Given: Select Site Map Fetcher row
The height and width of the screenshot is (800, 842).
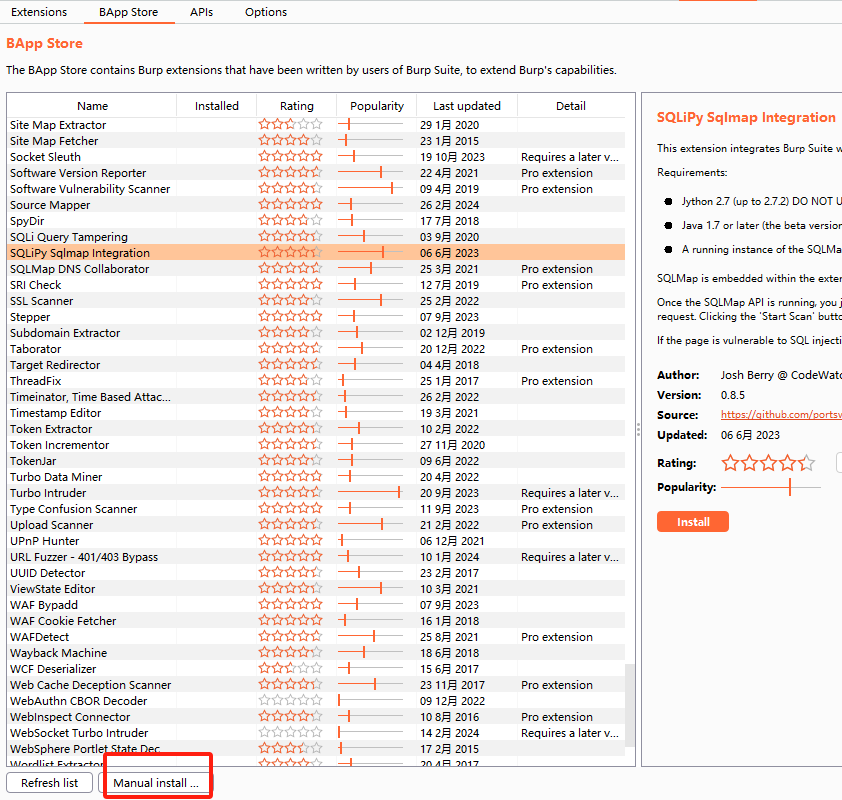Looking at the screenshot, I should coord(316,141).
